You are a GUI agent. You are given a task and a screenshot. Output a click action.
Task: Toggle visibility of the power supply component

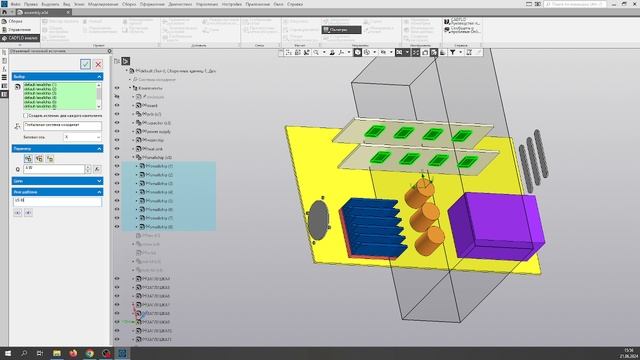click(x=117, y=131)
